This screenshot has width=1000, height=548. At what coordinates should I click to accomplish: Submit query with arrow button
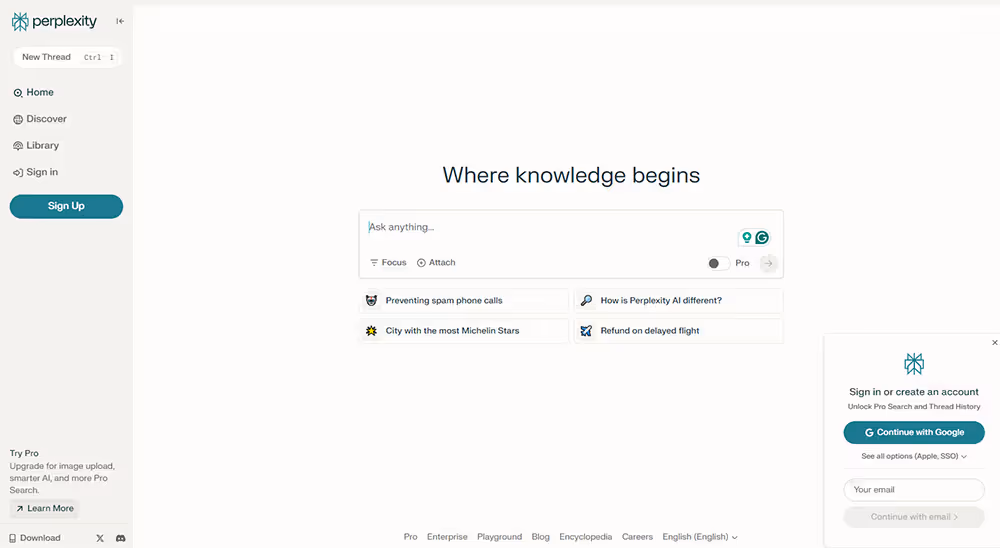tap(768, 263)
